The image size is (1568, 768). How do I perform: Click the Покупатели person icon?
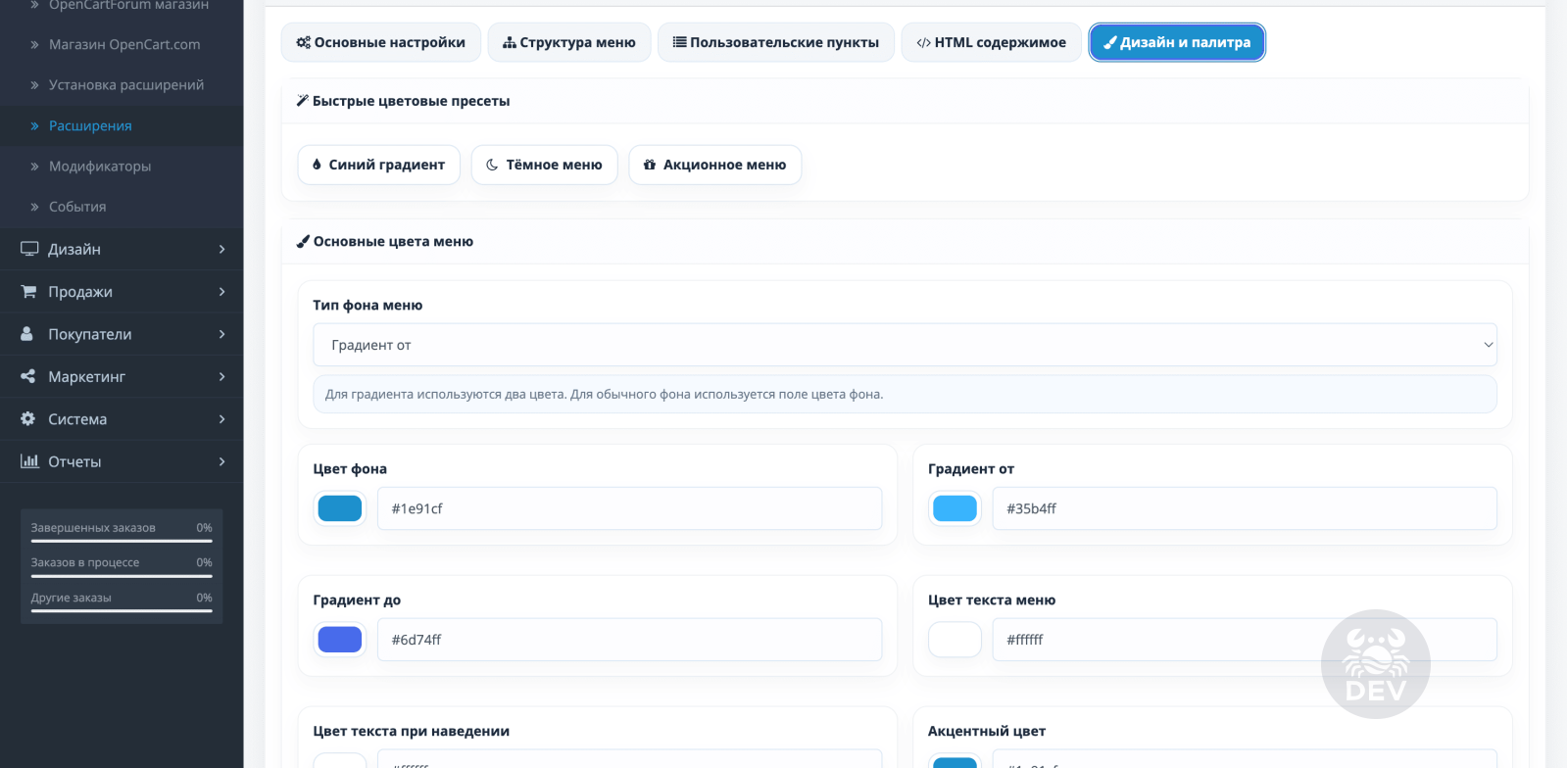[27, 334]
